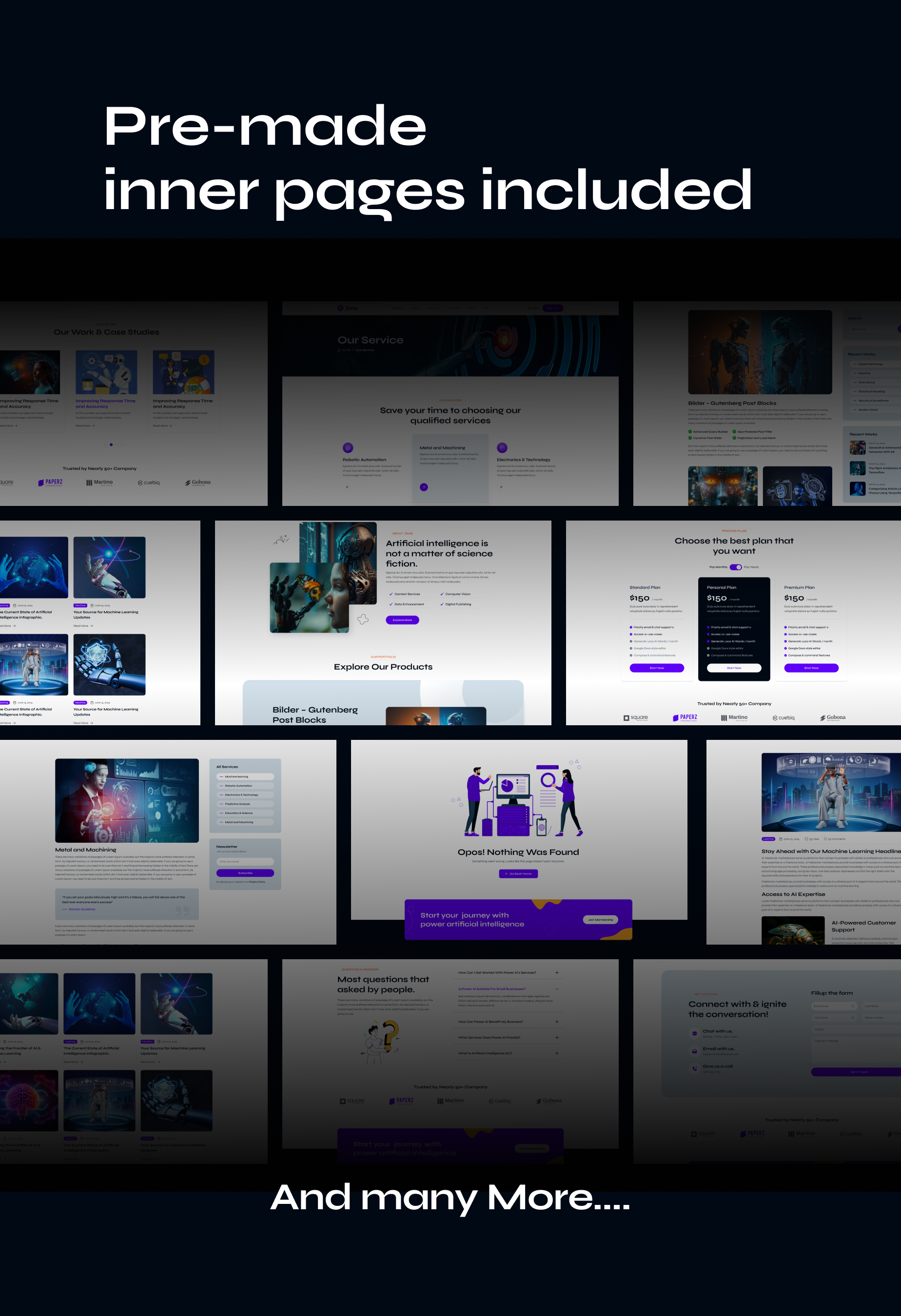Click the purple arrow under Metal and Machining
Screen dimensions: 901x1316
coord(424,487)
